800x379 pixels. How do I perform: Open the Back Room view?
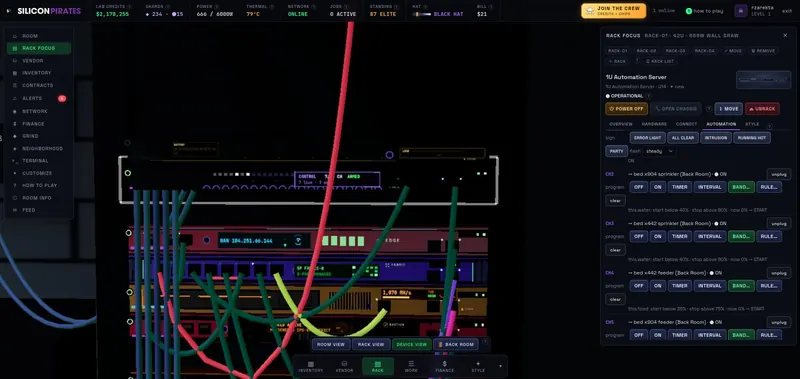pos(456,344)
